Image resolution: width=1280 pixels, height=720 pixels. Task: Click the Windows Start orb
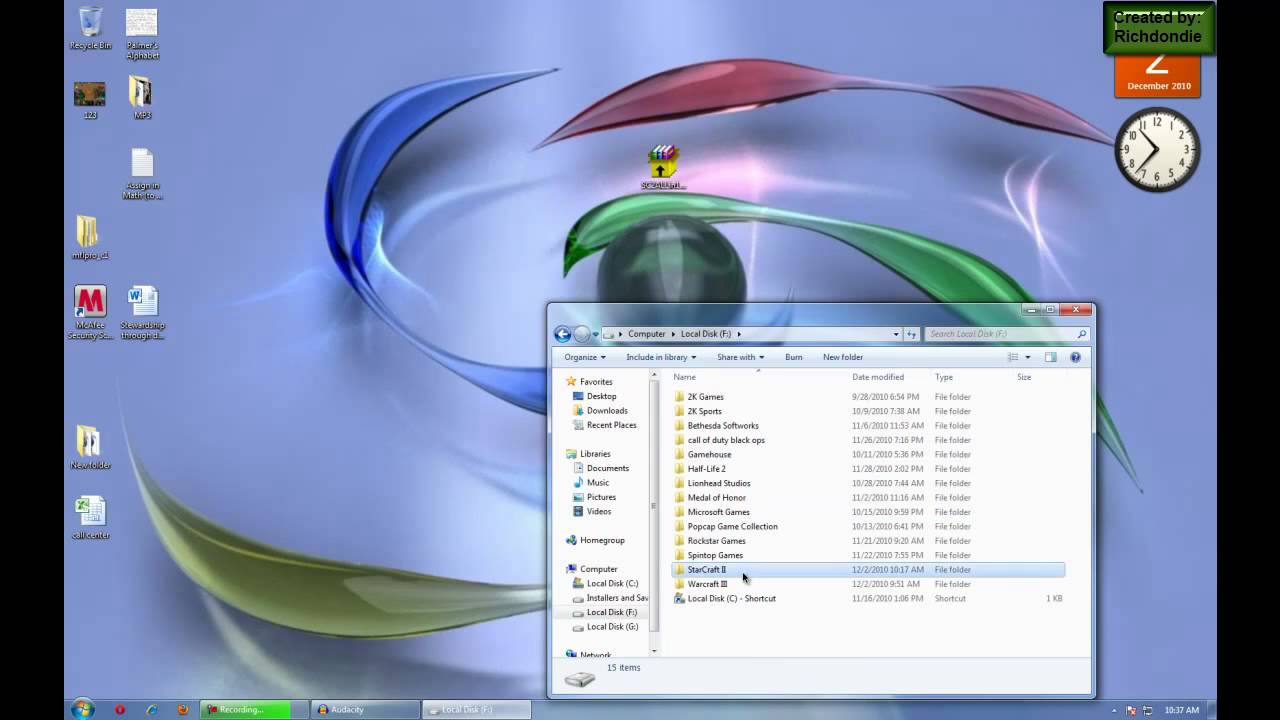click(x=82, y=709)
